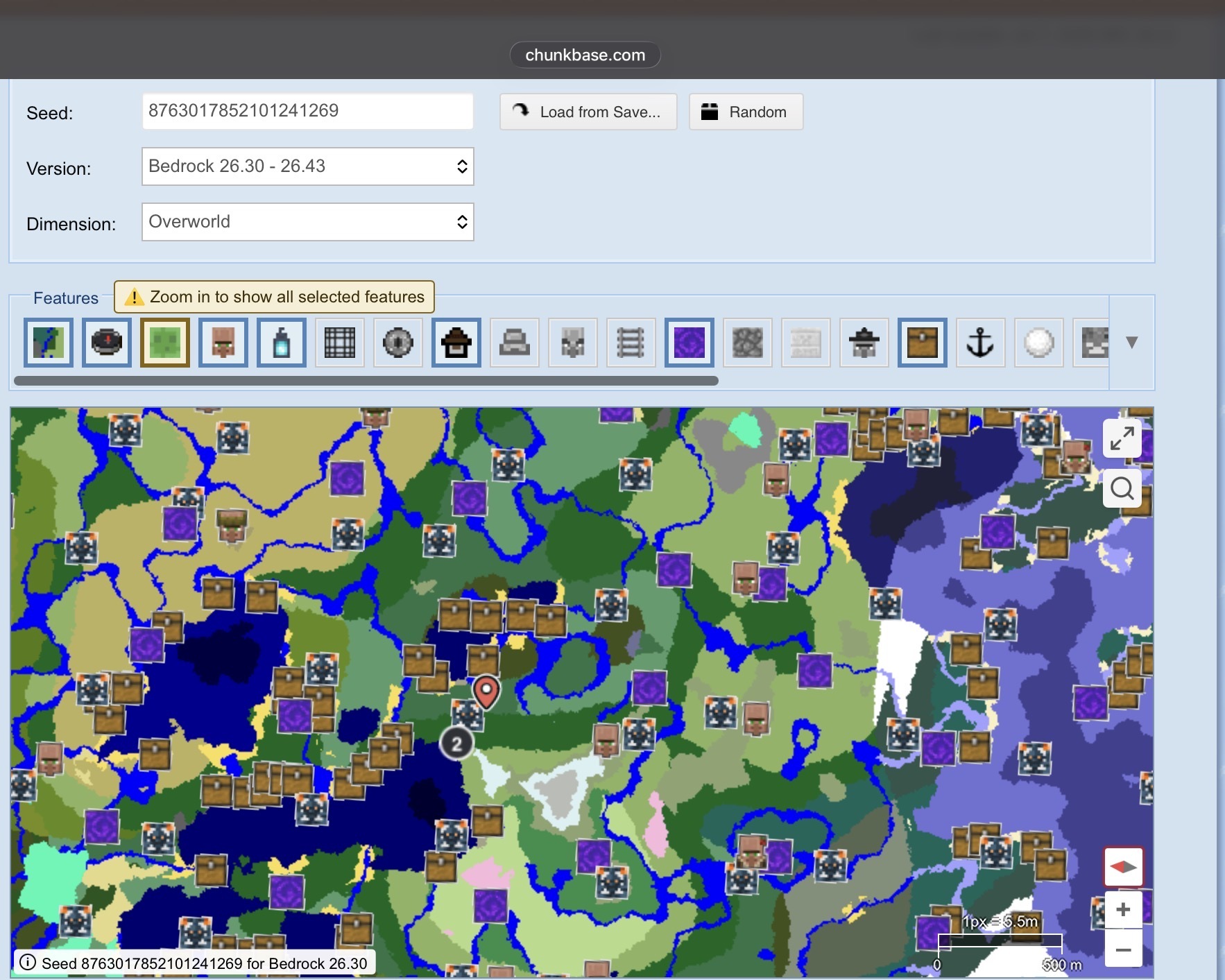Click the info icon beside seed caption

pyautogui.click(x=28, y=963)
